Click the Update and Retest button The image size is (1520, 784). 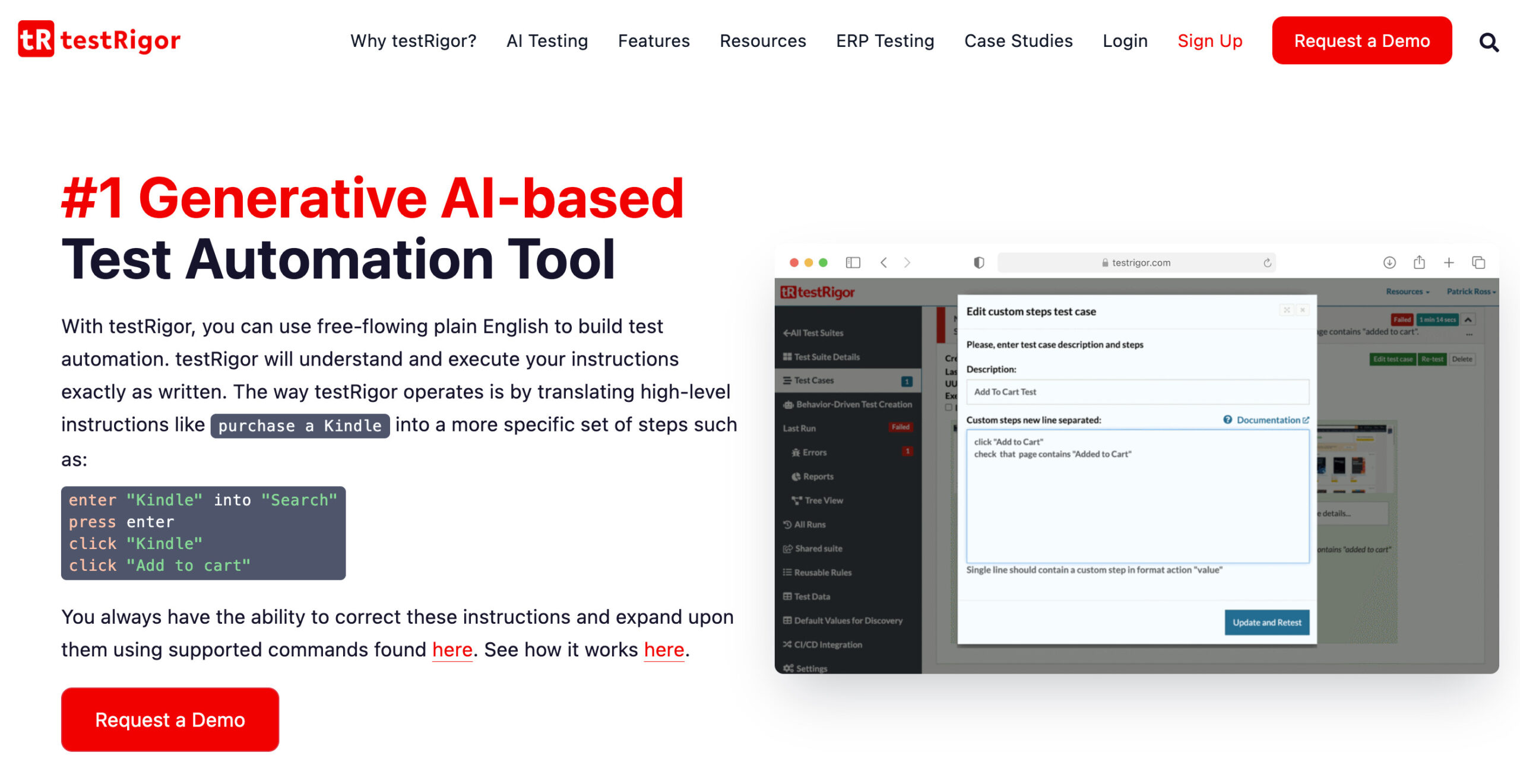[1266, 623]
